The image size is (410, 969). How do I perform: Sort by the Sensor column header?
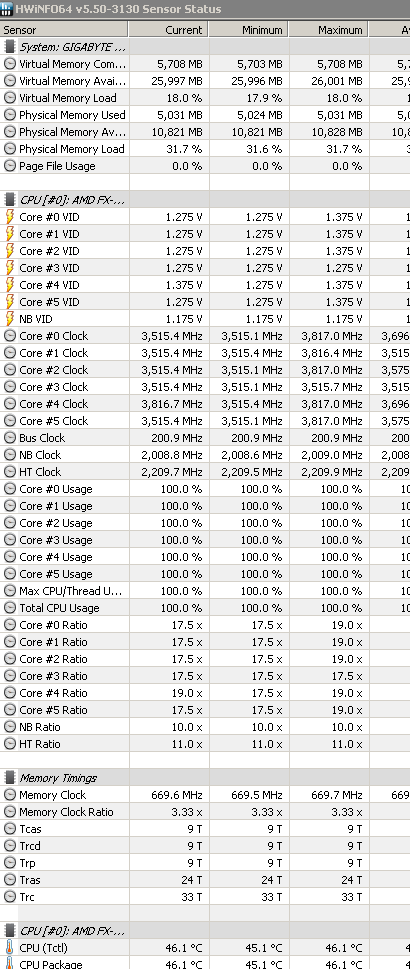pyautogui.click(x=64, y=30)
